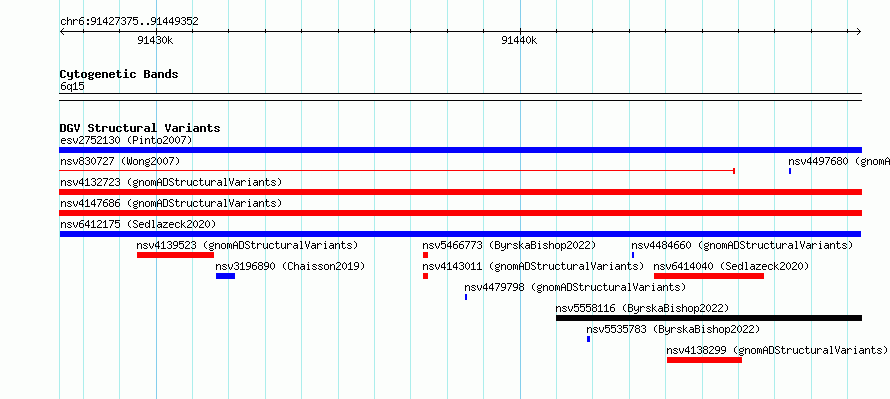Open nsv830727 (Wong2007) label
890x399 pixels.
[120, 161]
